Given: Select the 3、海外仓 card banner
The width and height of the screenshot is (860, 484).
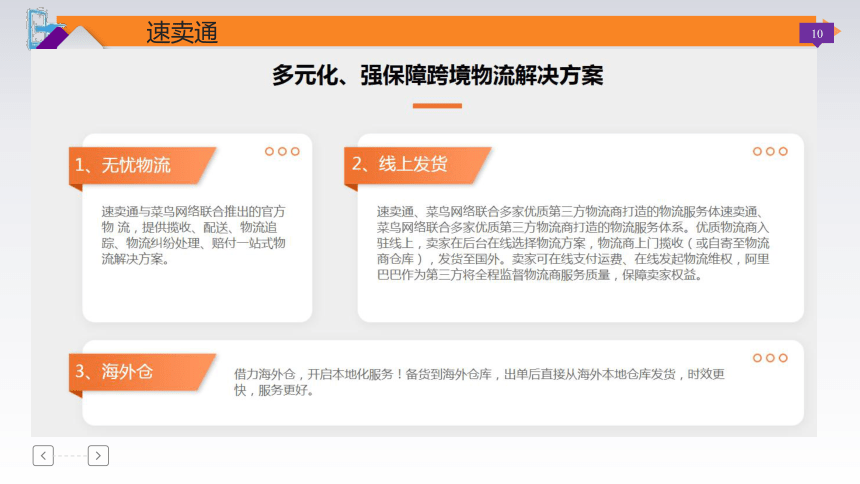Looking at the screenshot, I should pos(142,372).
